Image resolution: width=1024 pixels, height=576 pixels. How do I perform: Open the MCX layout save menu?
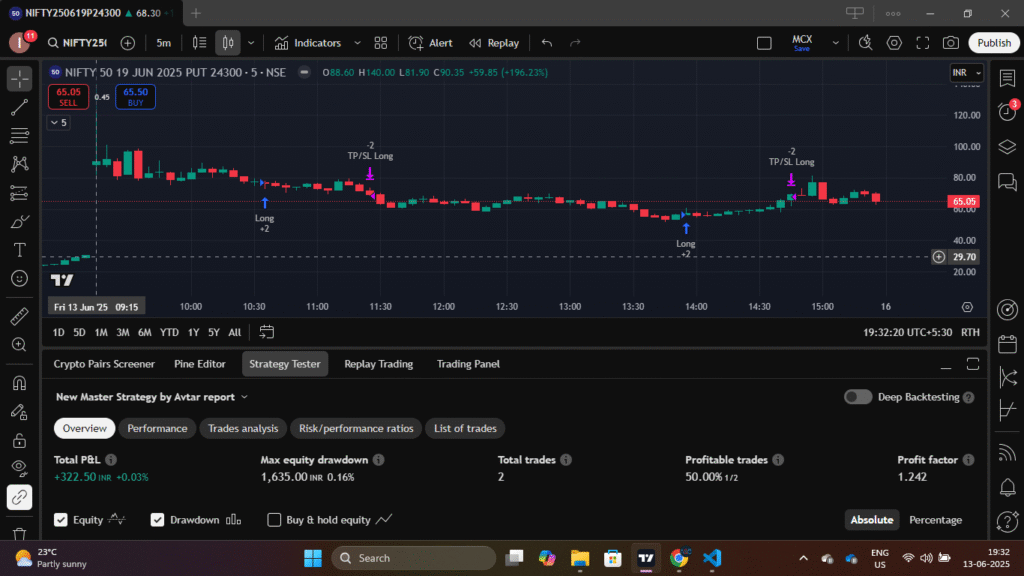click(802, 43)
